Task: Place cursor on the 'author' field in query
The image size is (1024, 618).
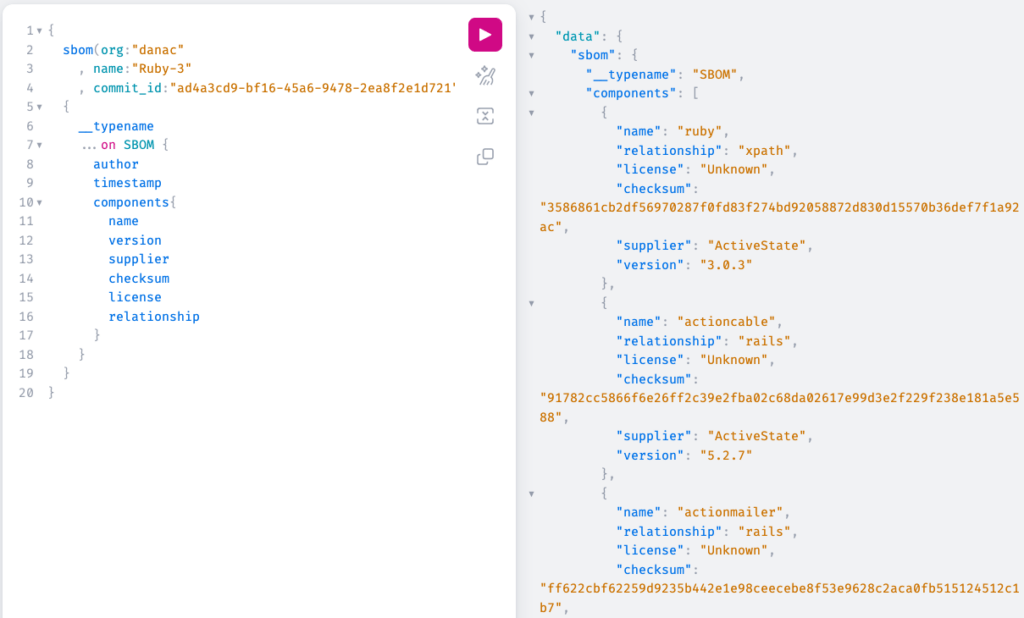Action: coord(116,164)
